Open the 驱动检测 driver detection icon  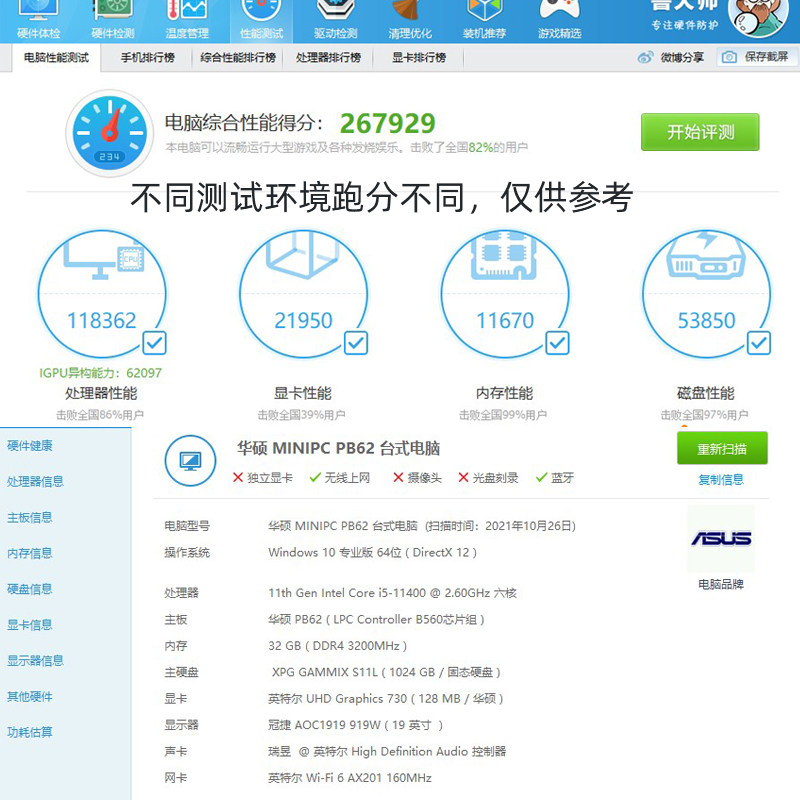pyautogui.click(x=336, y=20)
